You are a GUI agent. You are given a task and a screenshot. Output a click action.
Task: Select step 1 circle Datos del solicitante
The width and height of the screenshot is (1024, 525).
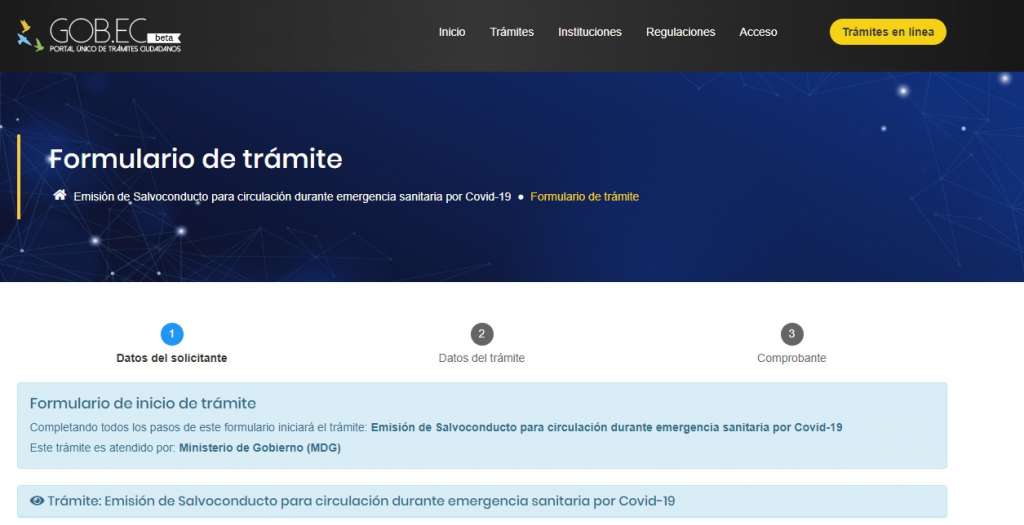coord(172,334)
